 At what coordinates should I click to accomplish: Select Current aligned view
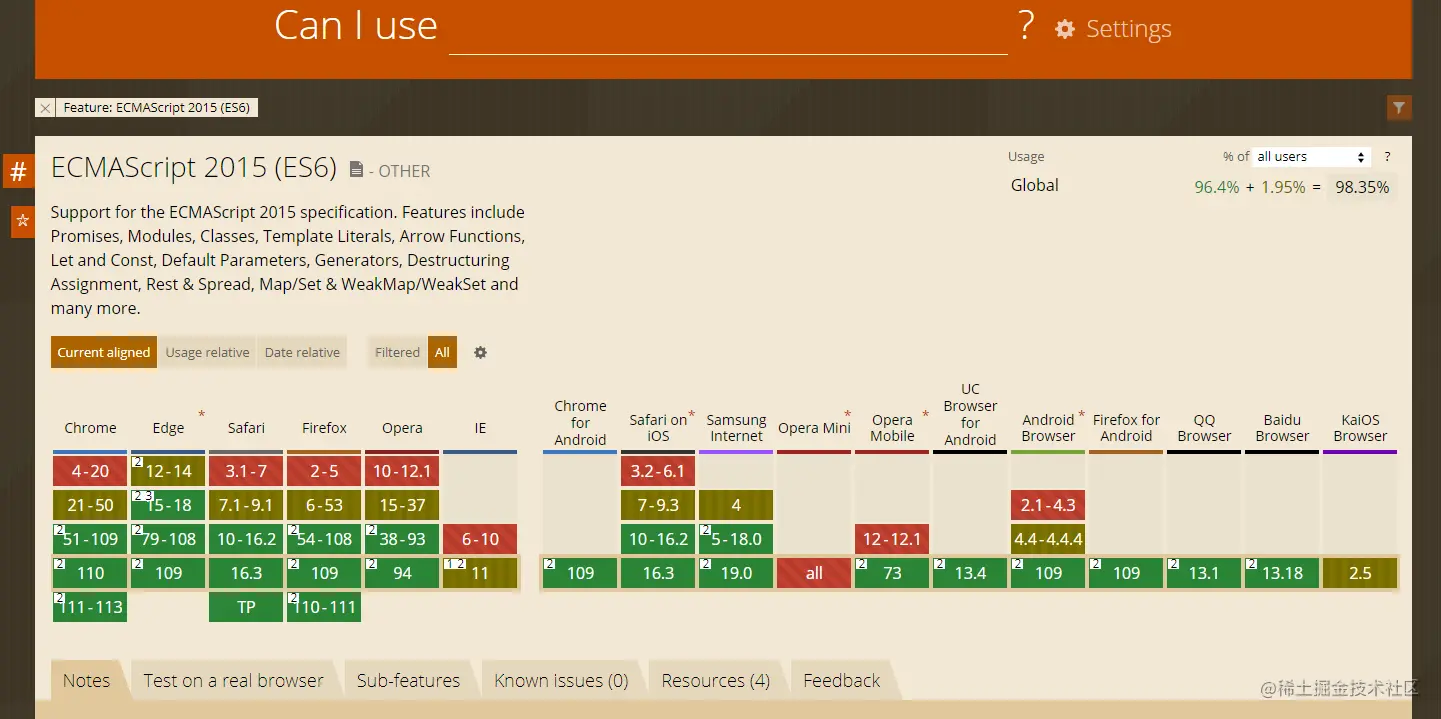(104, 352)
